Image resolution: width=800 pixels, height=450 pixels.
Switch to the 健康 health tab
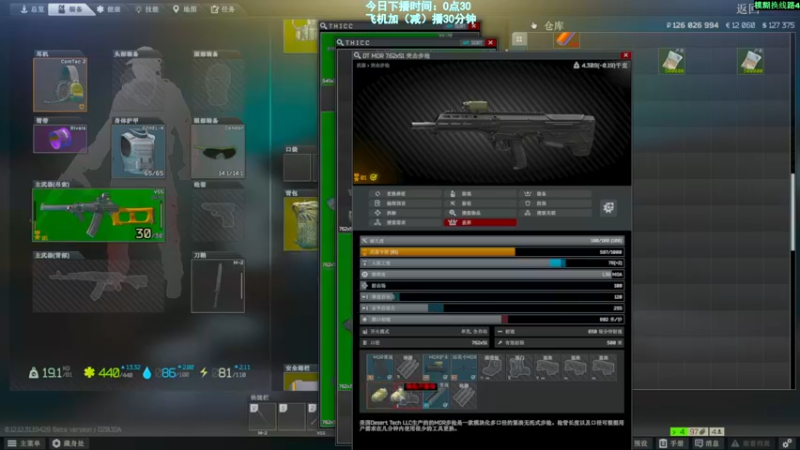tap(109, 9)
